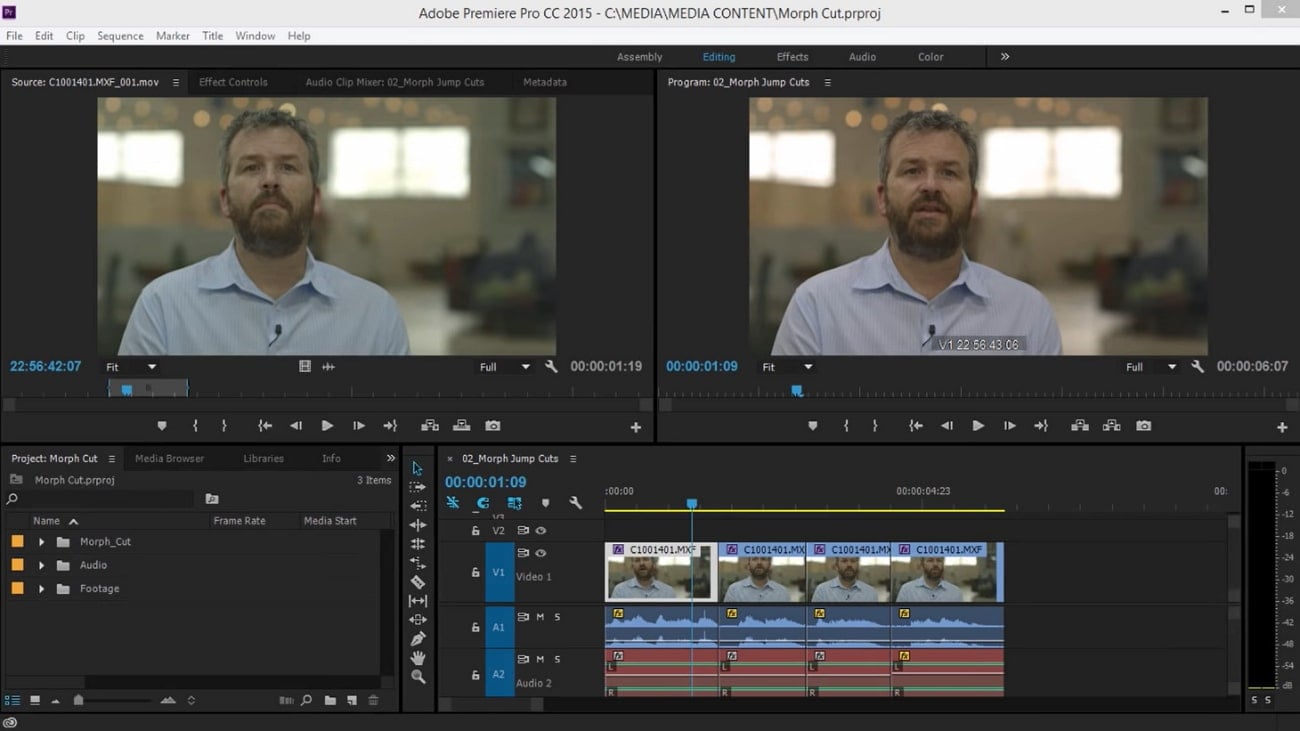Click Extract button in Program monitor
1300x731 pixels.
[1111, 426]
